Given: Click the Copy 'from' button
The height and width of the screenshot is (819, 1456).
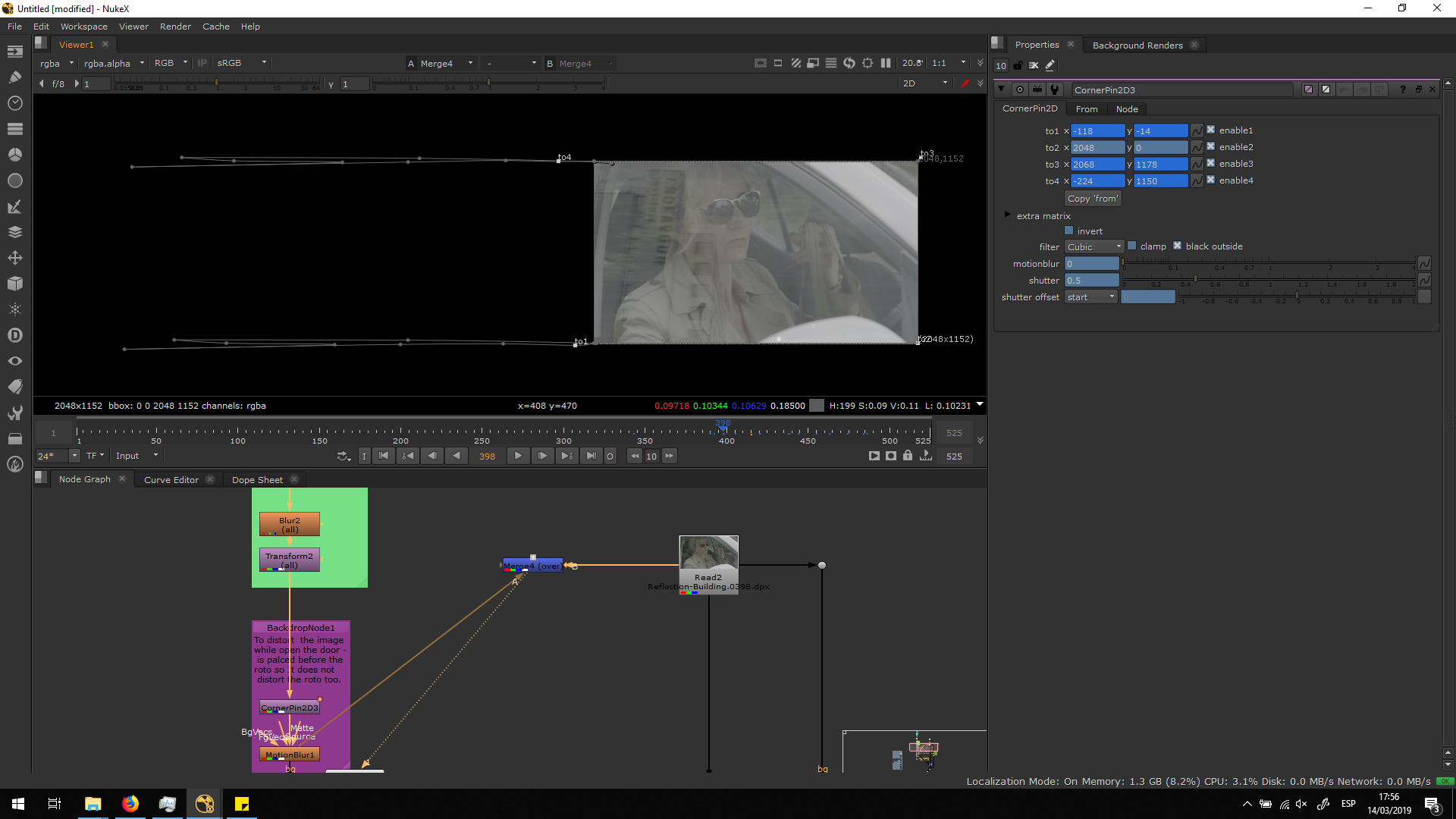Looking at the screenshot, I should [1092, 199].
